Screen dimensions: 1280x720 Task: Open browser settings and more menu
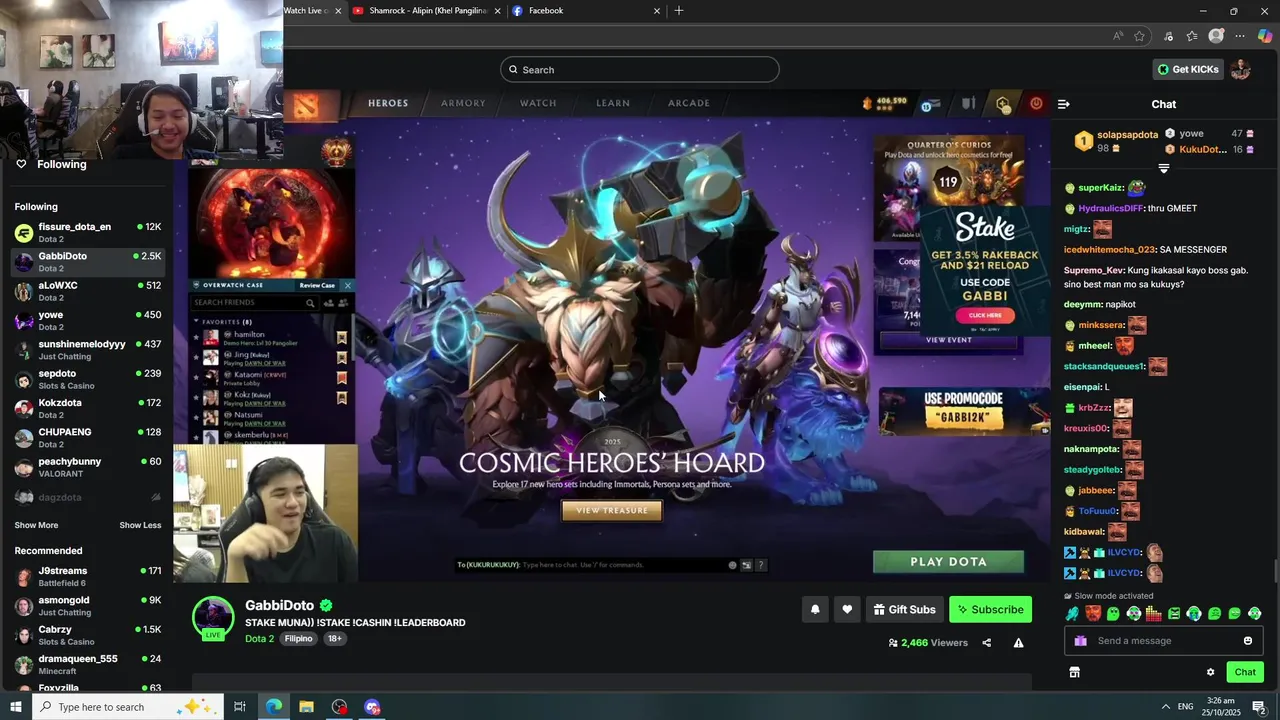pyautogui.click(x=1240, y=36)
